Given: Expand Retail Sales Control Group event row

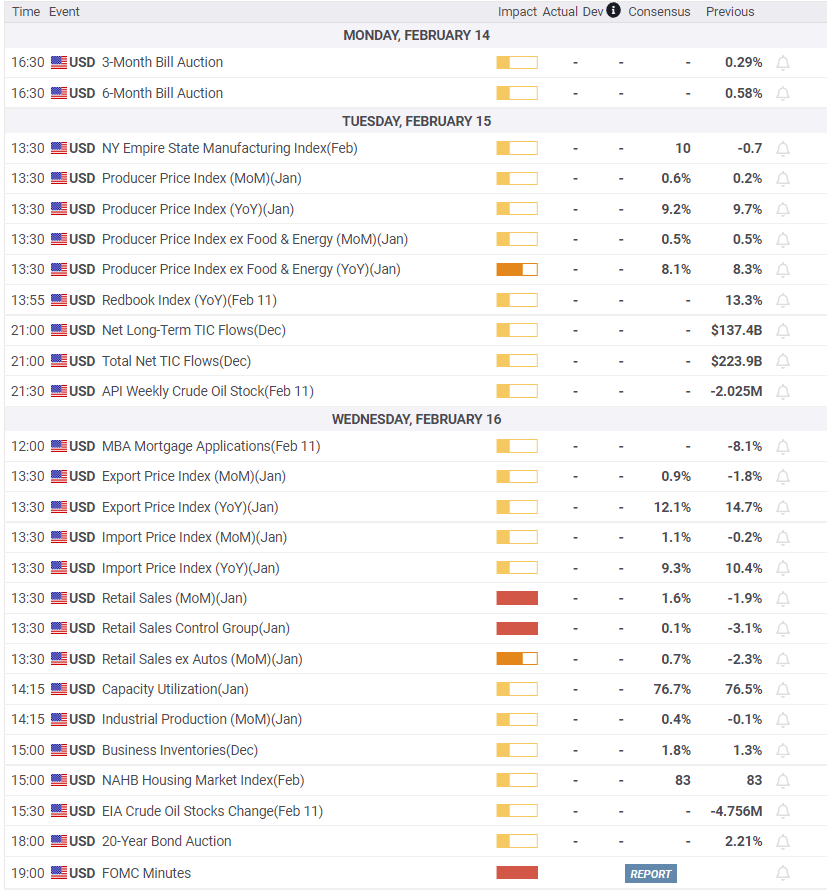Looking at the screenshot, I should tap(195, 628).
